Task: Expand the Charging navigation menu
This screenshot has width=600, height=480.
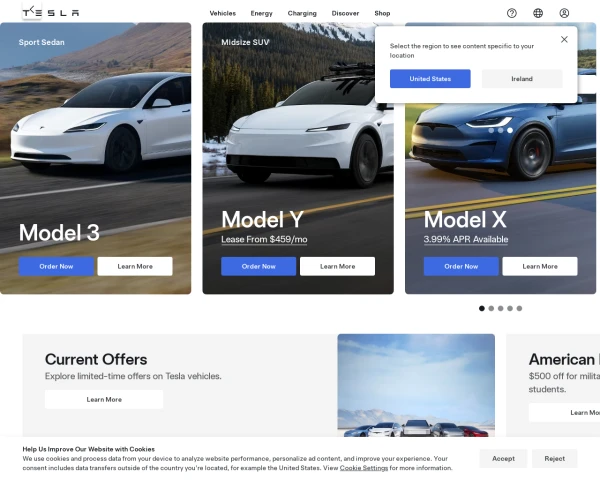Action: pyautogui.click(x=302, y=13)
